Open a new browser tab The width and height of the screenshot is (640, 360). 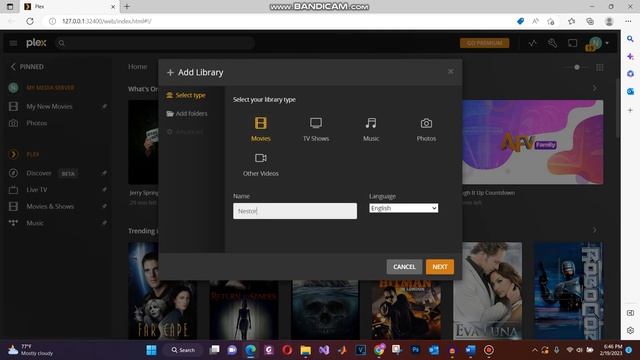coord(127,7)
